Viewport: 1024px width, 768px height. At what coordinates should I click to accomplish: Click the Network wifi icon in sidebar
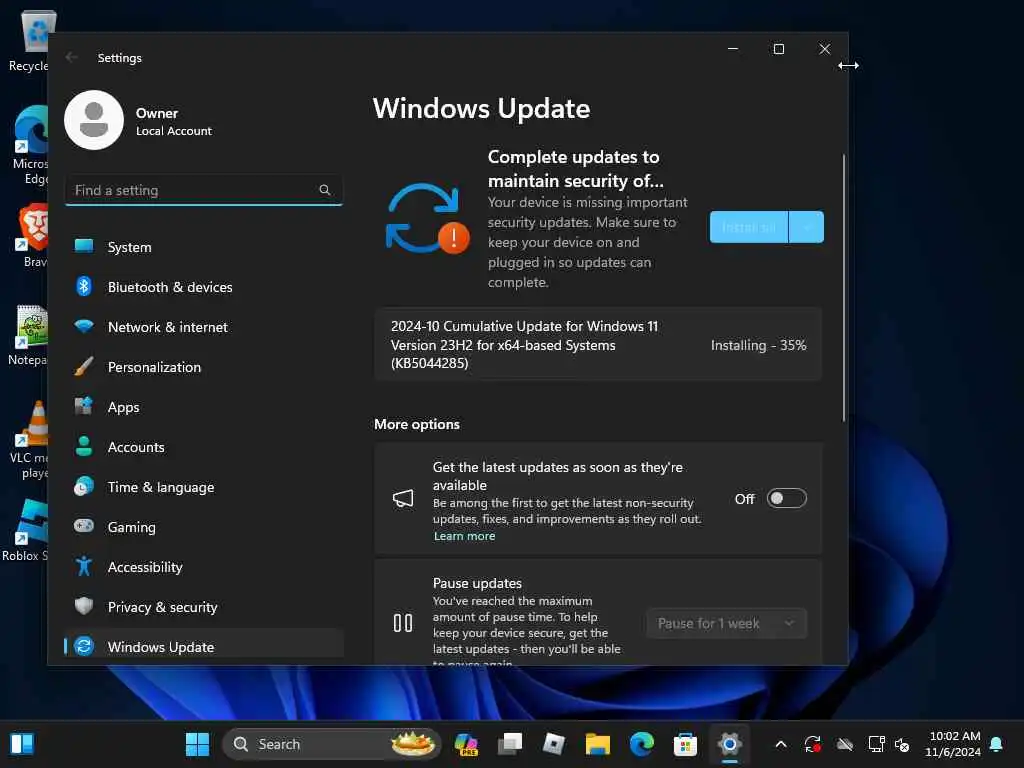(x=84, y=326)
